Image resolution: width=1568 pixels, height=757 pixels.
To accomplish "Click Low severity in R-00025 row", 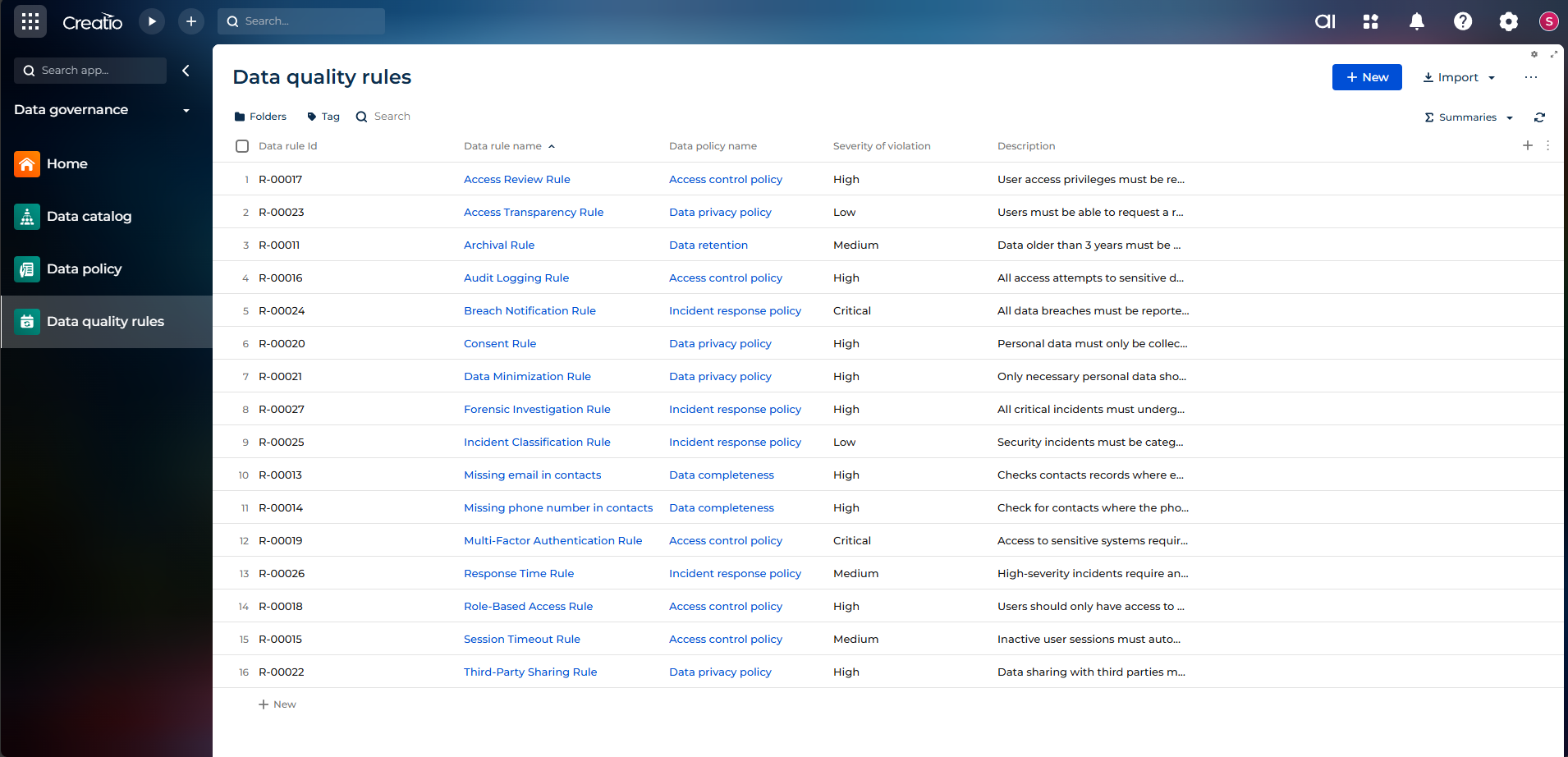I will click(844, 442).
